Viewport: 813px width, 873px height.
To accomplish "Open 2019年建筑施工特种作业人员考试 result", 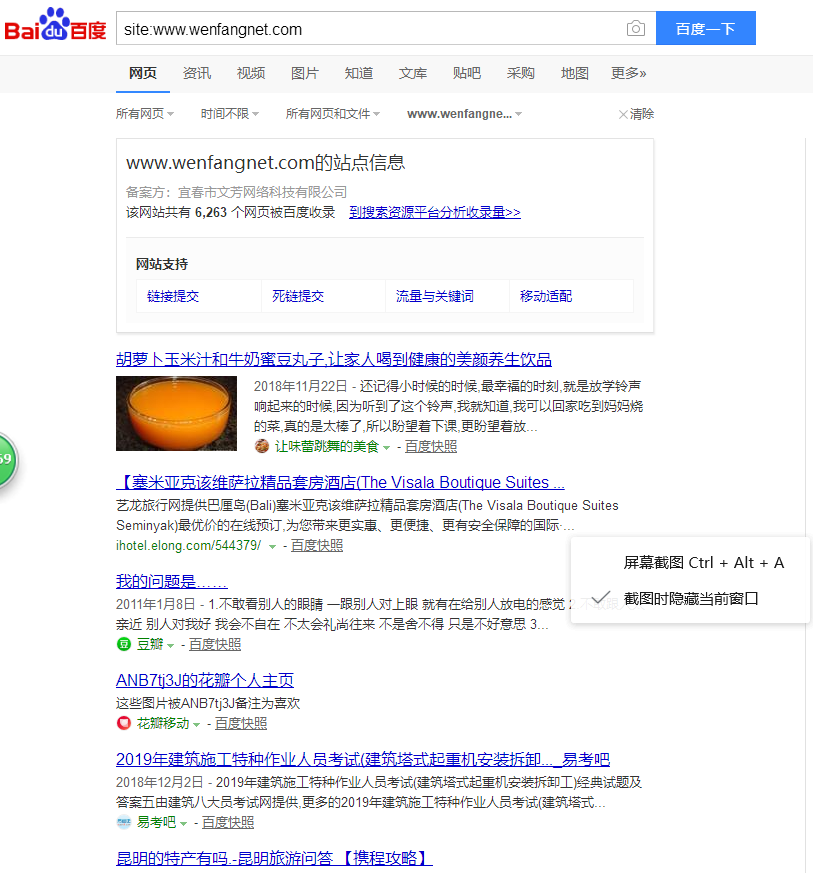I will tap(363, 759).
